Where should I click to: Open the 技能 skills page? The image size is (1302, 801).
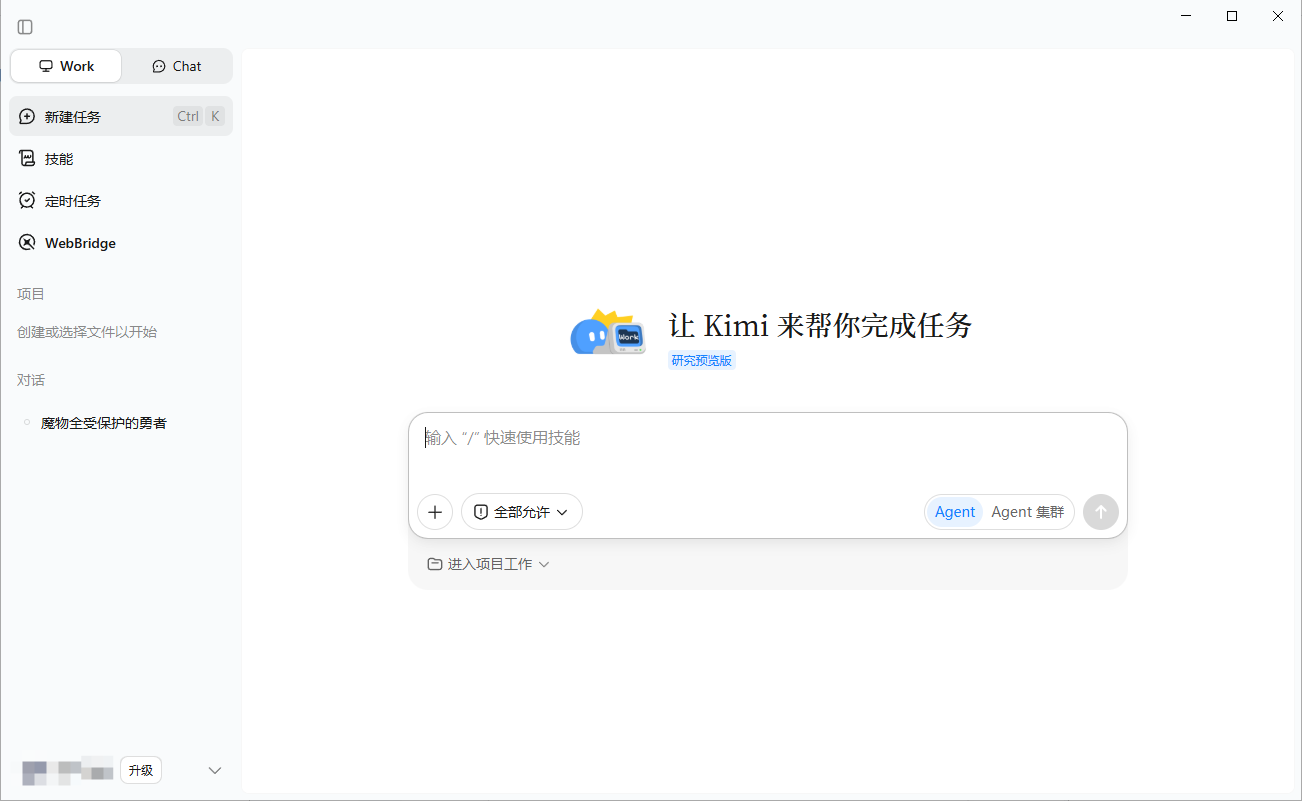pos(121,158)
